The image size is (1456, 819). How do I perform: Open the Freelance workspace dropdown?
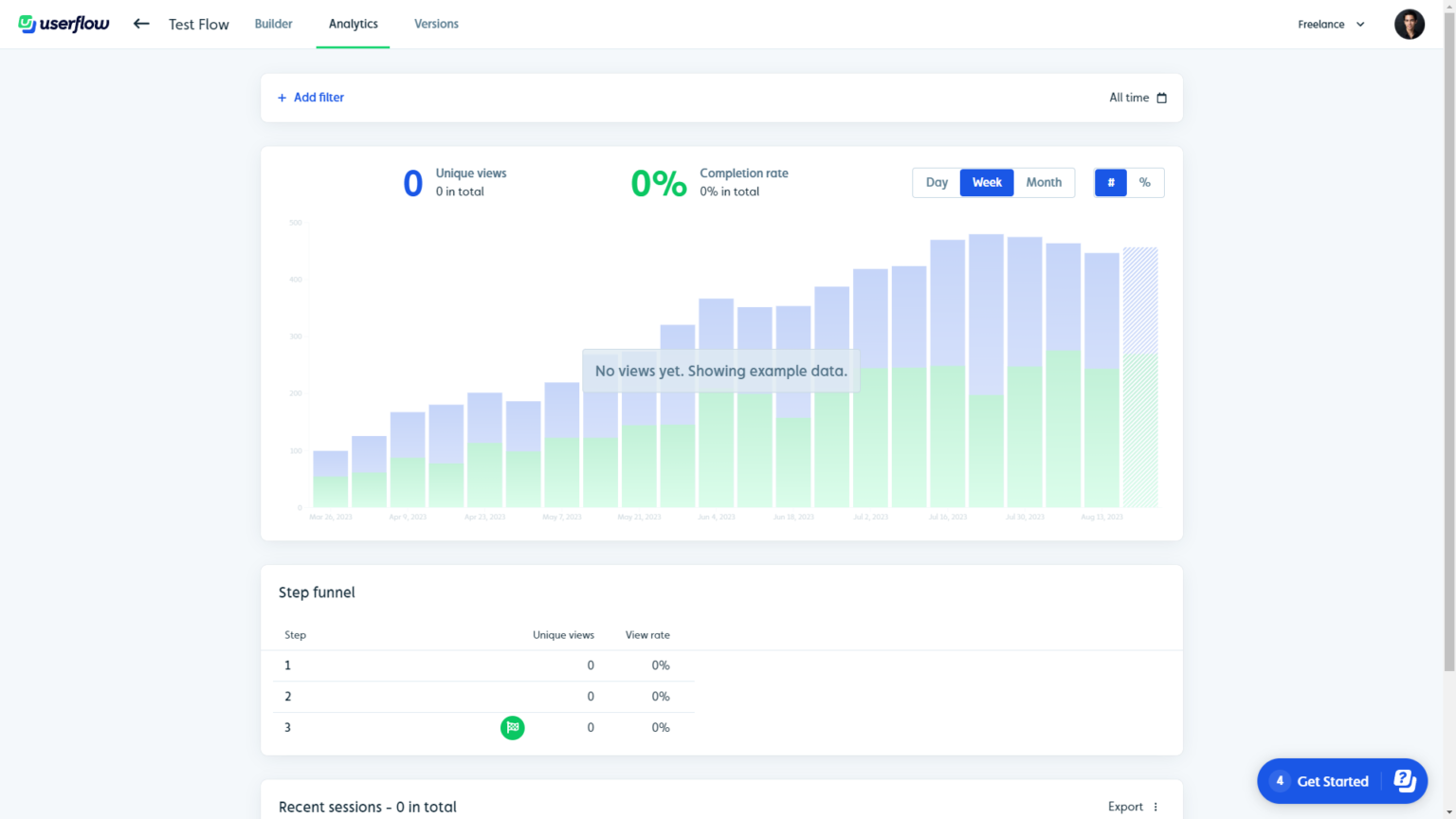click(1331, 24)
